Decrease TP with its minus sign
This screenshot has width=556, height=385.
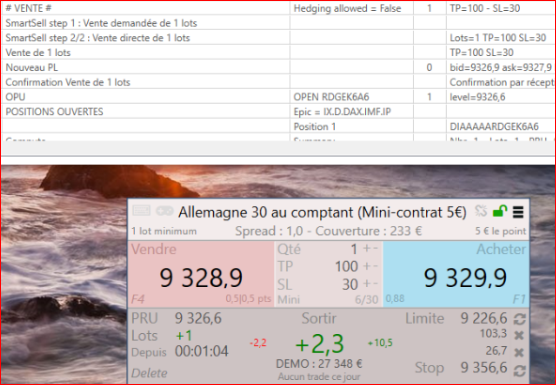point(375,266)
